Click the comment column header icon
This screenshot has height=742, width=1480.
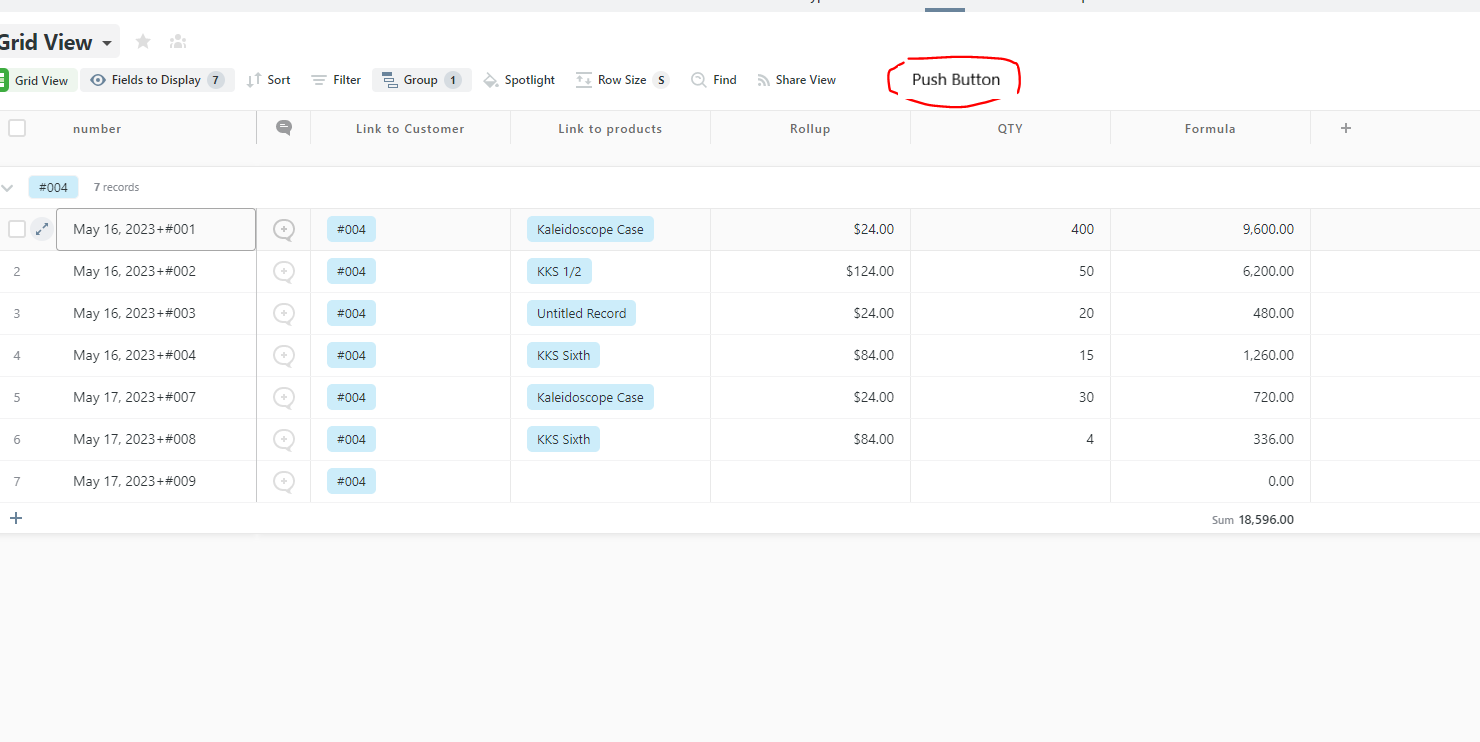point(284,128)
